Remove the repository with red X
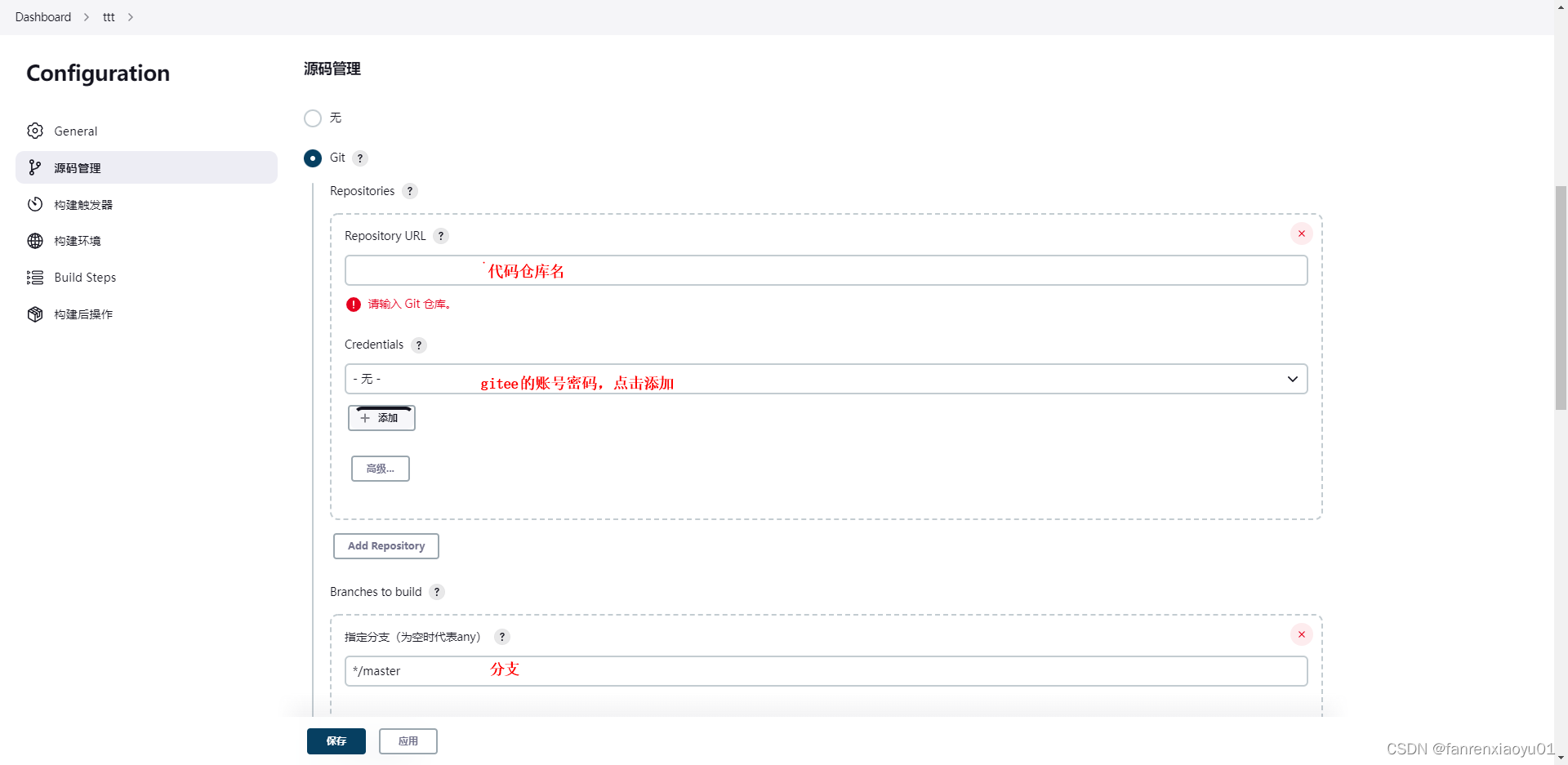The width and height of the screenshot is (1568, 765). (x=1302, y=234)
